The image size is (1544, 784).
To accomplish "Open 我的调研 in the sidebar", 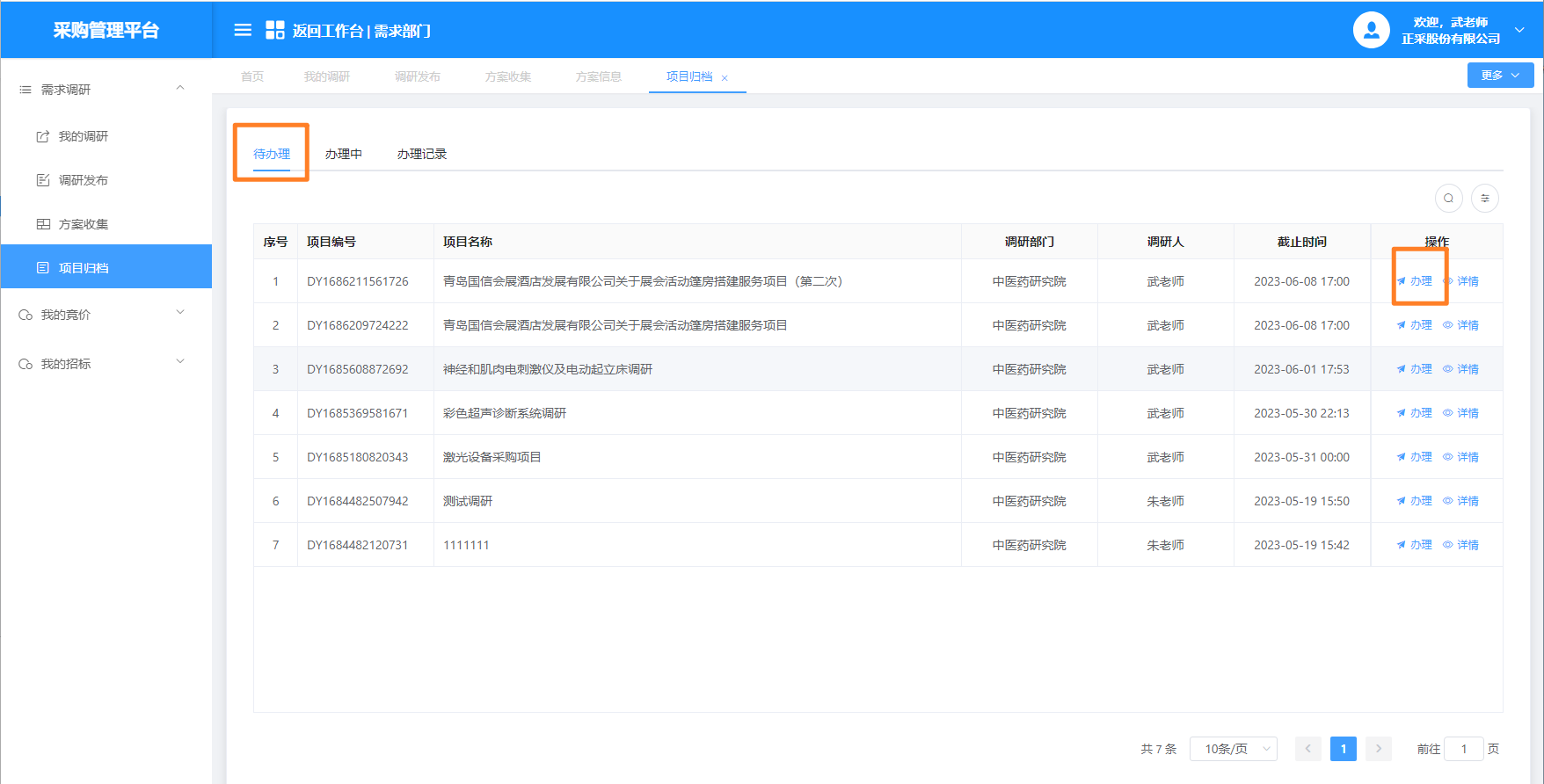I will point(83,136).
